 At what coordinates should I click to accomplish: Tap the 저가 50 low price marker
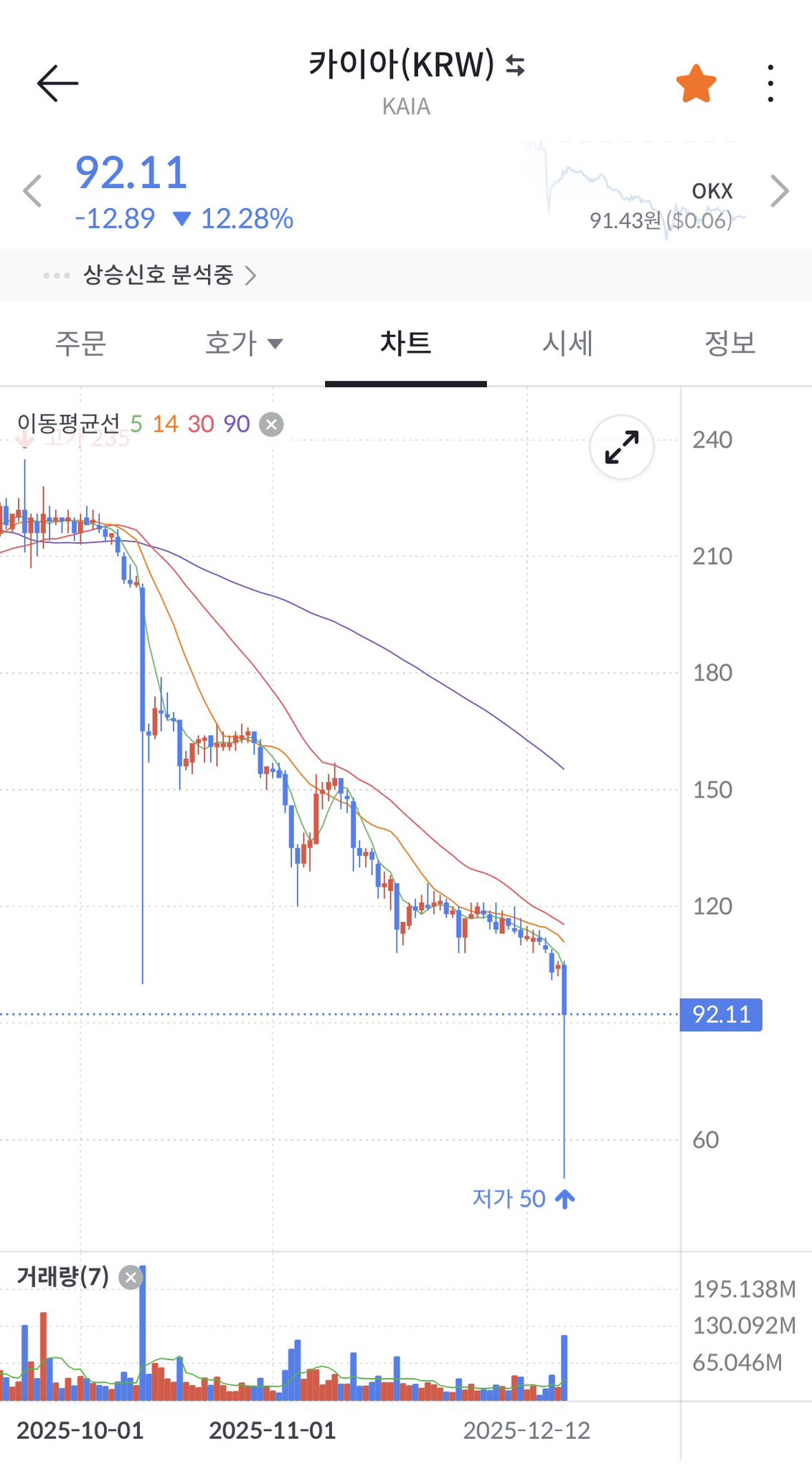(x=523, y=1199)
